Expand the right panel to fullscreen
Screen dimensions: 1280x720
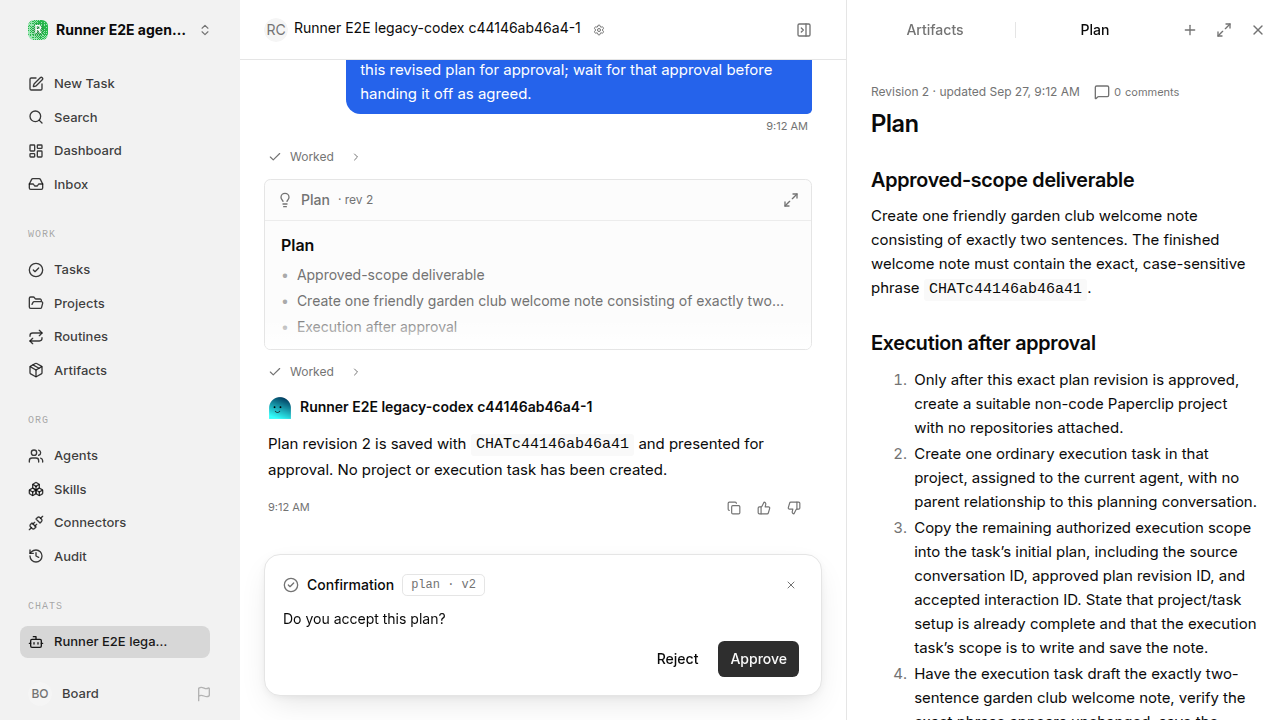coord(1224,30)
